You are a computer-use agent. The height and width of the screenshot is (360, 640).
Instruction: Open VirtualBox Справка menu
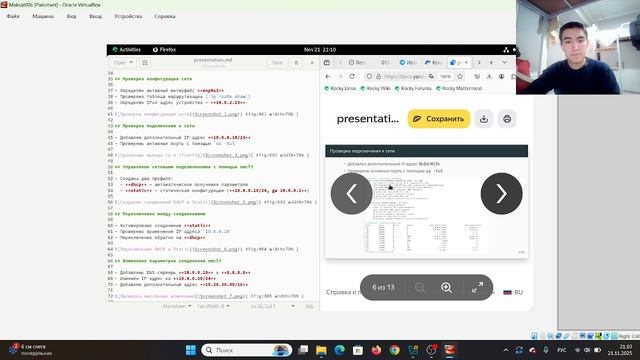point(165,16)
